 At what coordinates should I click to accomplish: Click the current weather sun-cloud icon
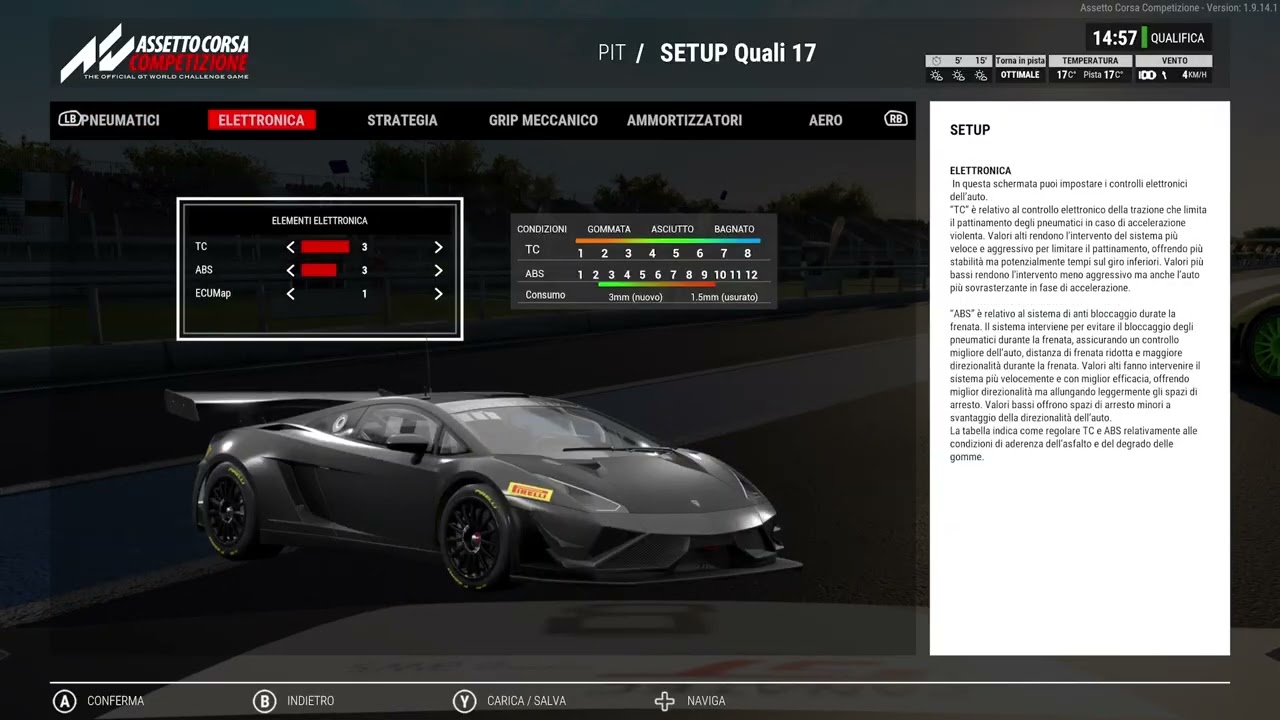[936, 75]
